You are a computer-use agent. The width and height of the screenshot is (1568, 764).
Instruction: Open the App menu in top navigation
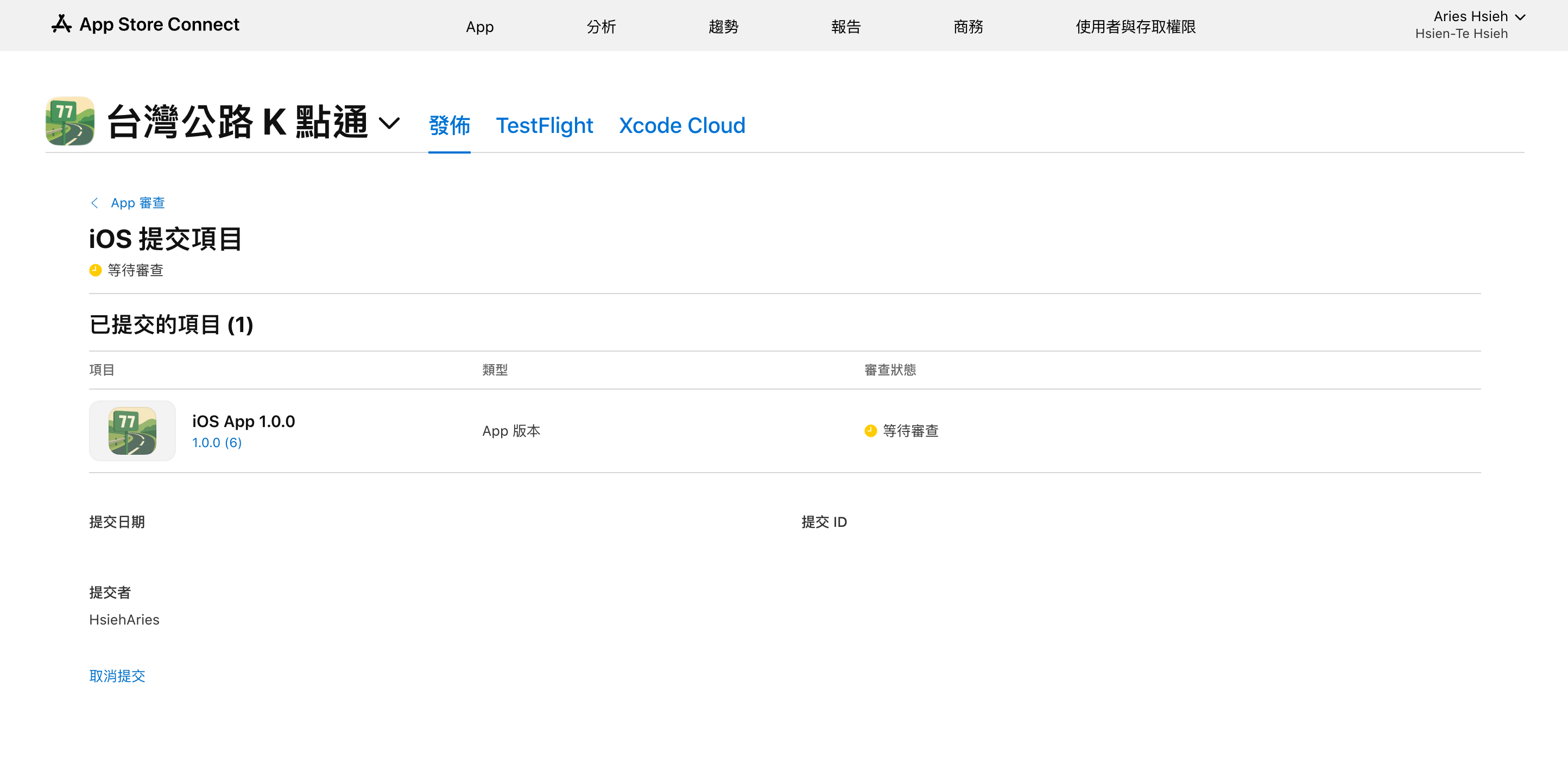point(479,27)
